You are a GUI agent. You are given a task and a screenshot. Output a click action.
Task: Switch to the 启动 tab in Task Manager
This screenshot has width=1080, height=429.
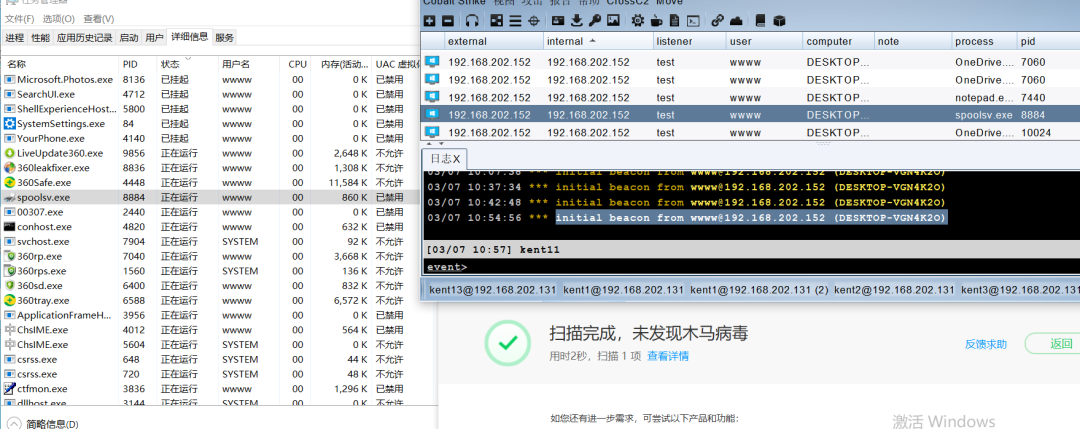click(x=129, y=38)
